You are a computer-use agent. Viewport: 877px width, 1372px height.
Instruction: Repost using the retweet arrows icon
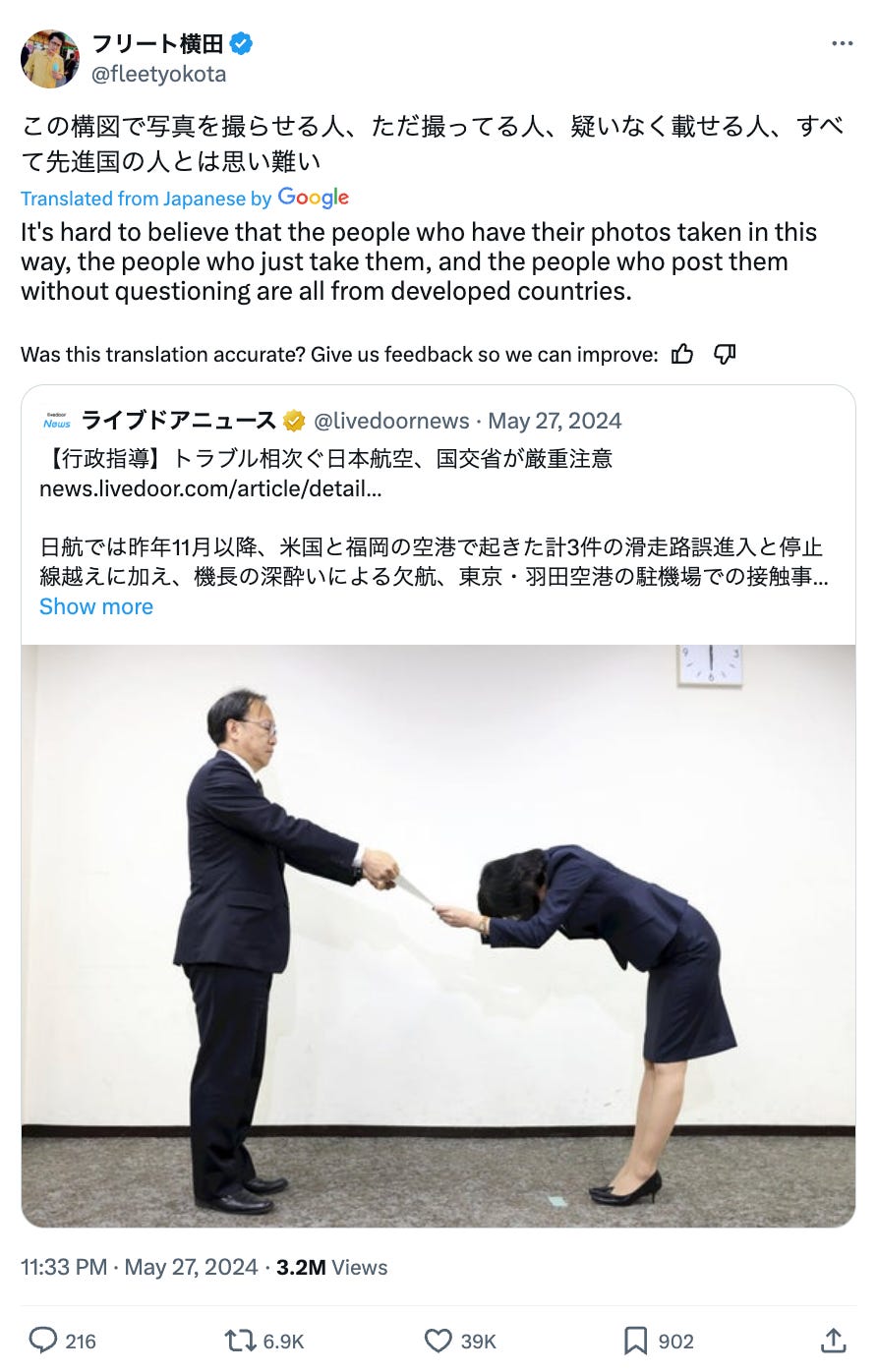pyautogui.click(x=239, y=1341)
